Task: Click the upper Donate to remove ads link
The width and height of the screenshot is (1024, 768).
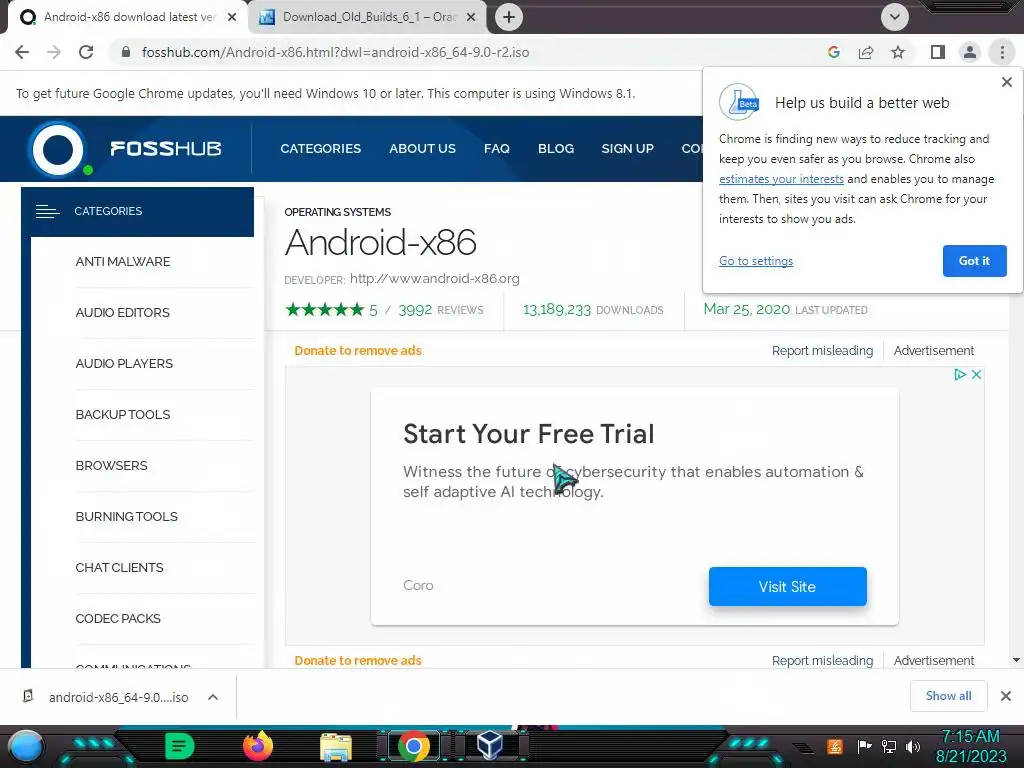Action: click(x=358, y=351)
